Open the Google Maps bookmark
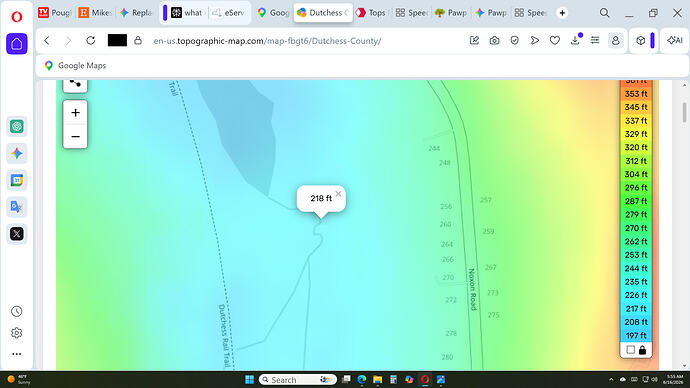690x388 pixels. tap(75, 66)
